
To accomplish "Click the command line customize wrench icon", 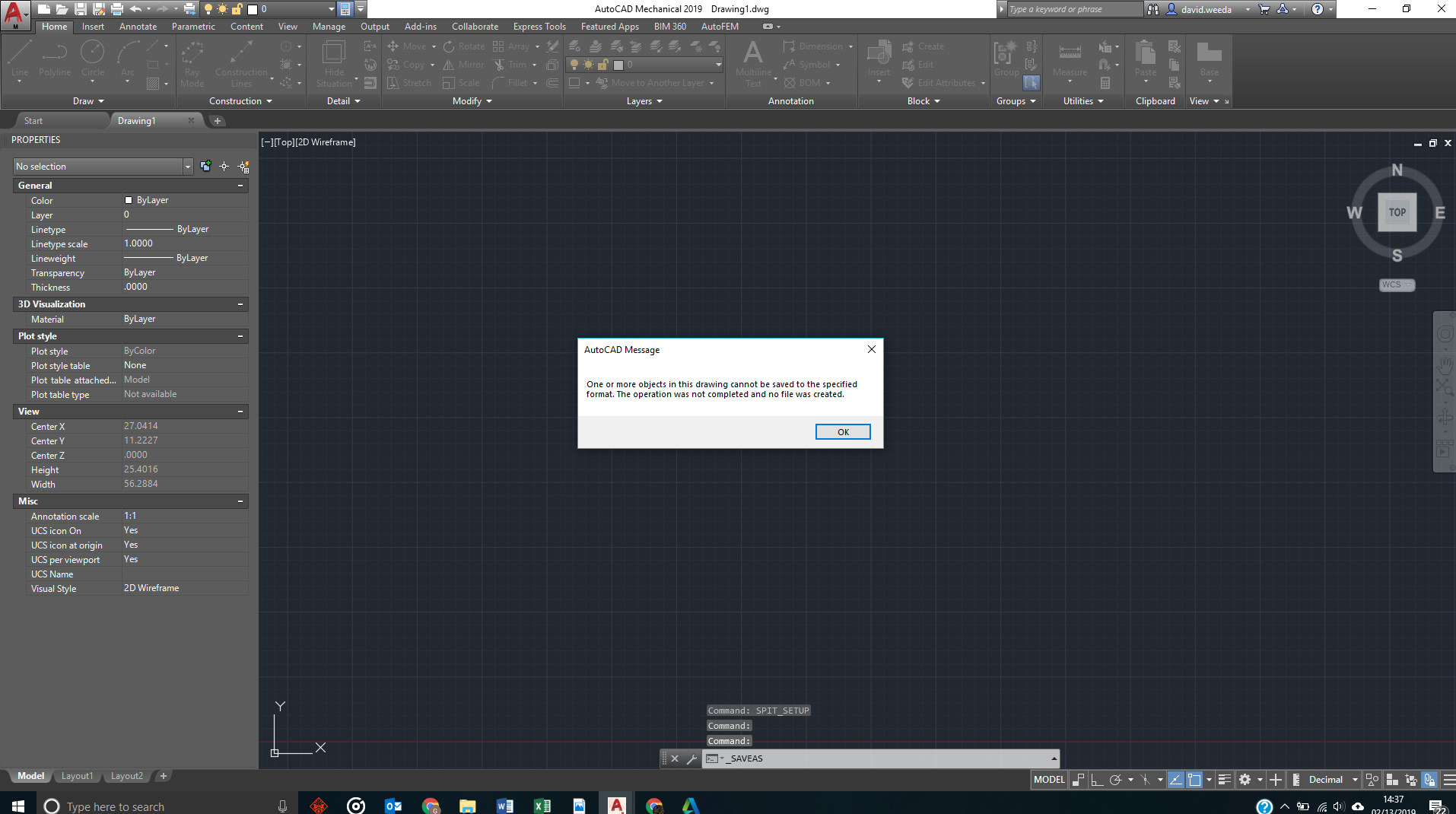I will pyautogui.click(x=691, y=758).
